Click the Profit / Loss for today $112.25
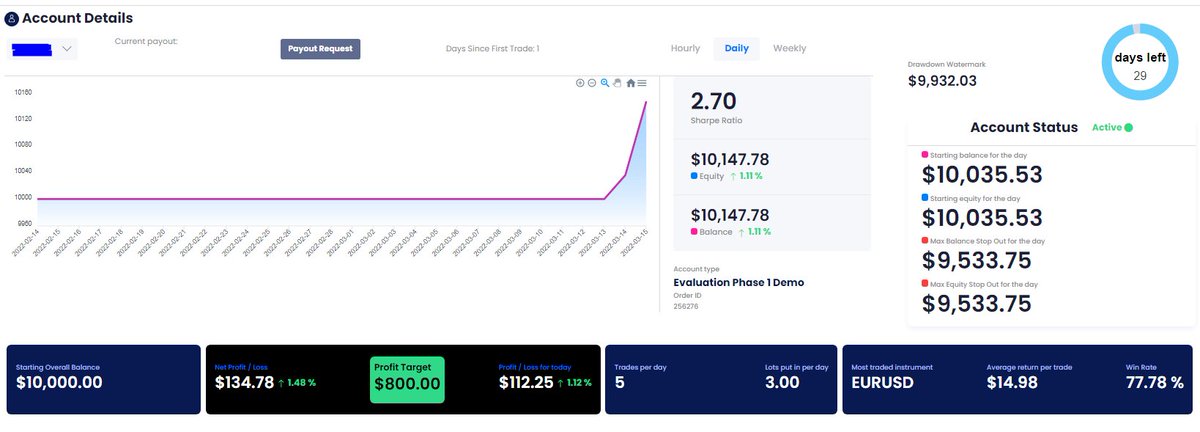This screenshot has width=1200, height=432. (526, 383)
